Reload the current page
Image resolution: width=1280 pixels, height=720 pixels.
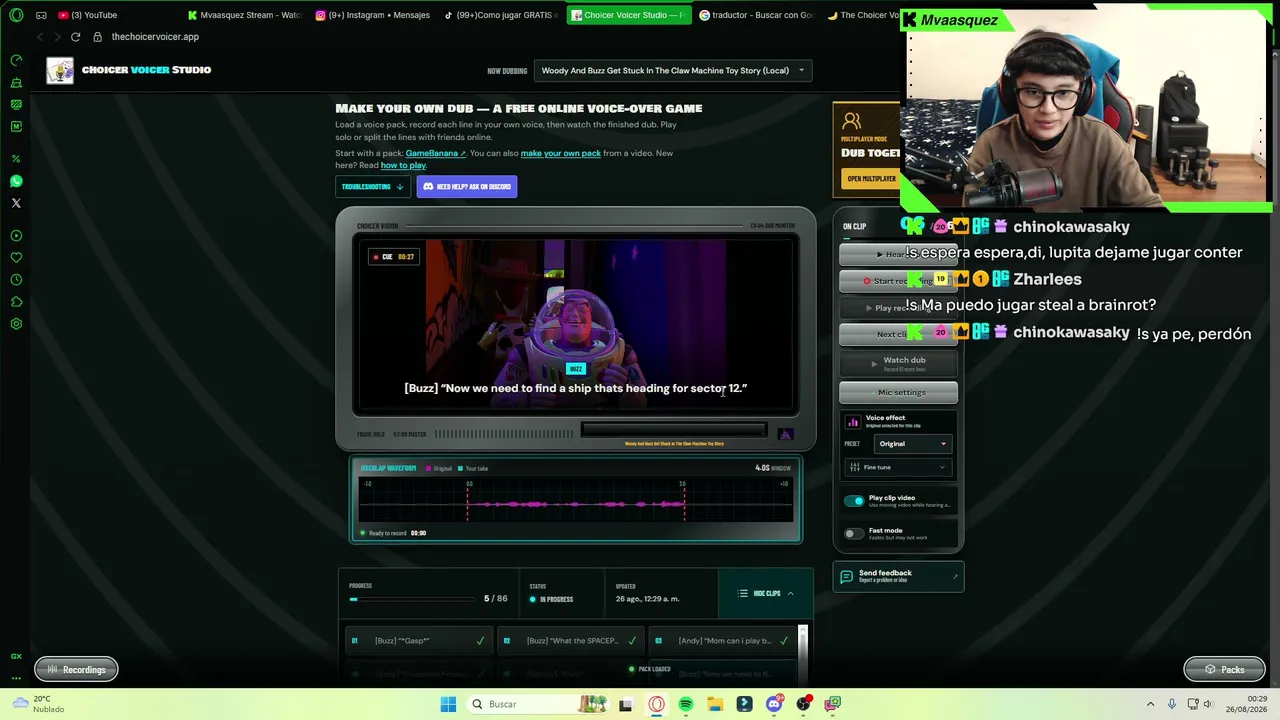tap(75, 37)
